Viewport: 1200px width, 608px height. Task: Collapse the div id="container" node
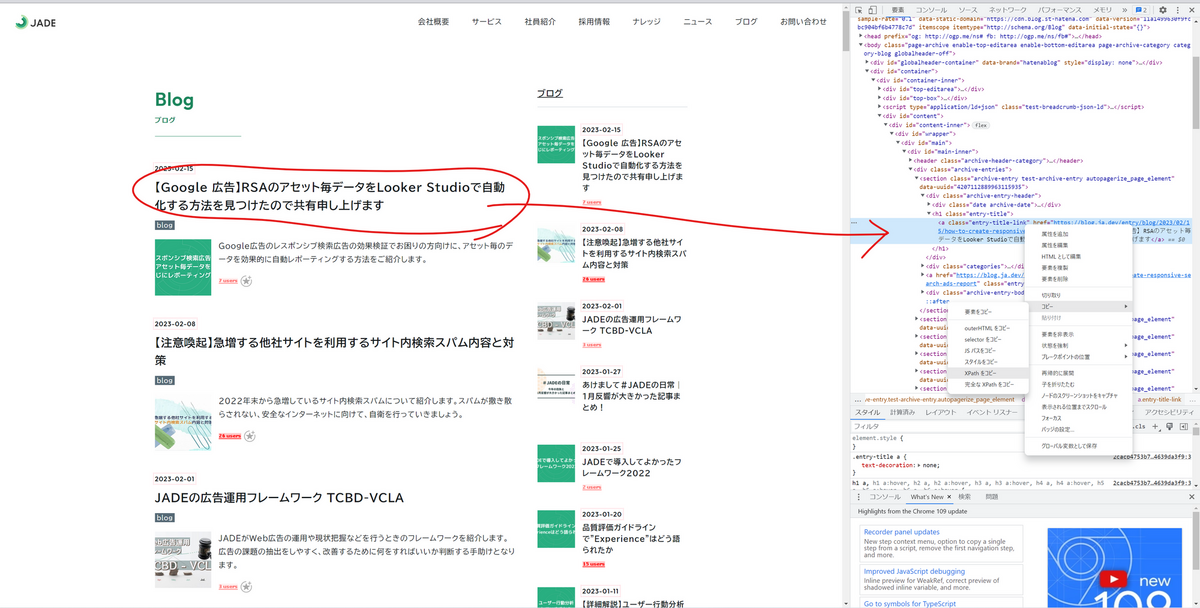click(x=867, y=71)
